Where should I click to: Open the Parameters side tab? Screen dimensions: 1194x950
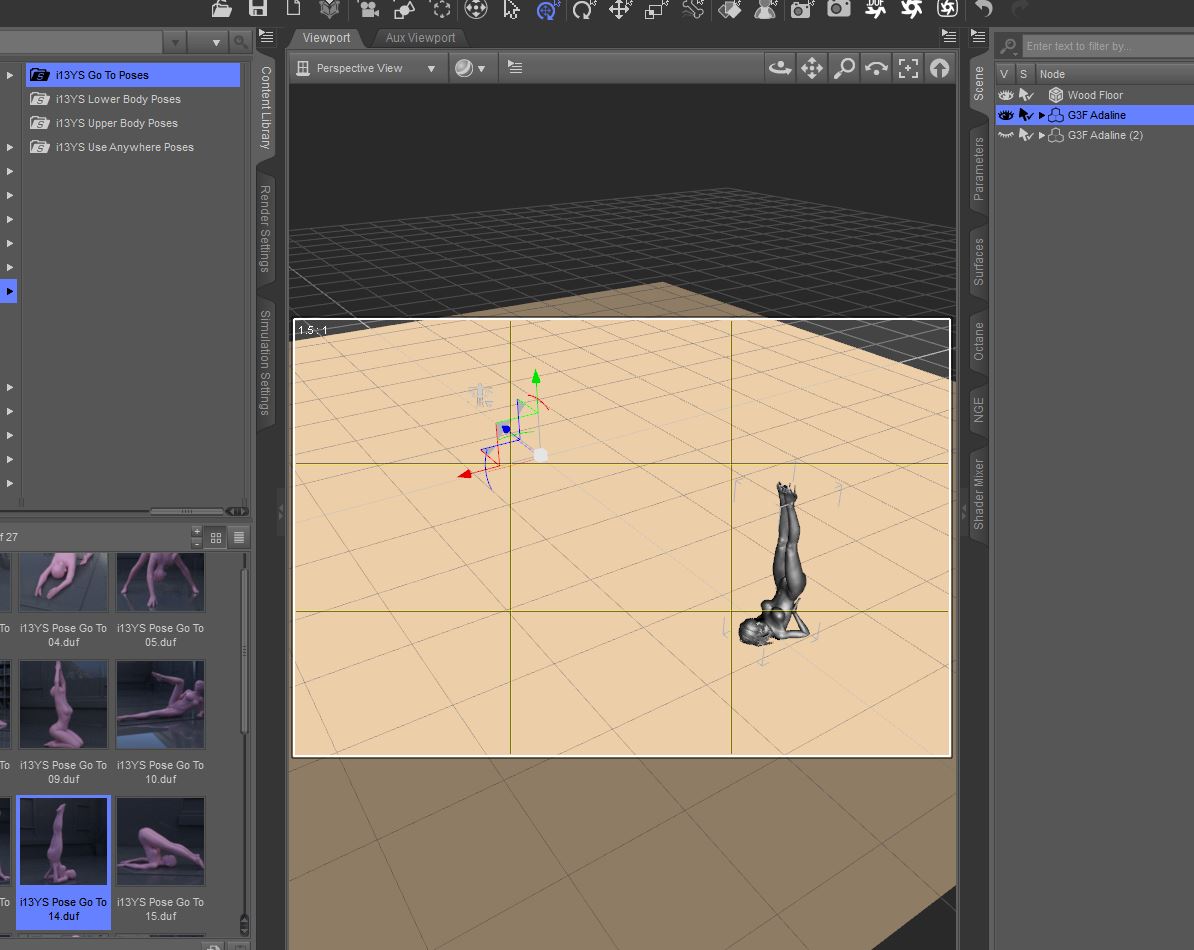pyautogui.click(x=979, y=169)
